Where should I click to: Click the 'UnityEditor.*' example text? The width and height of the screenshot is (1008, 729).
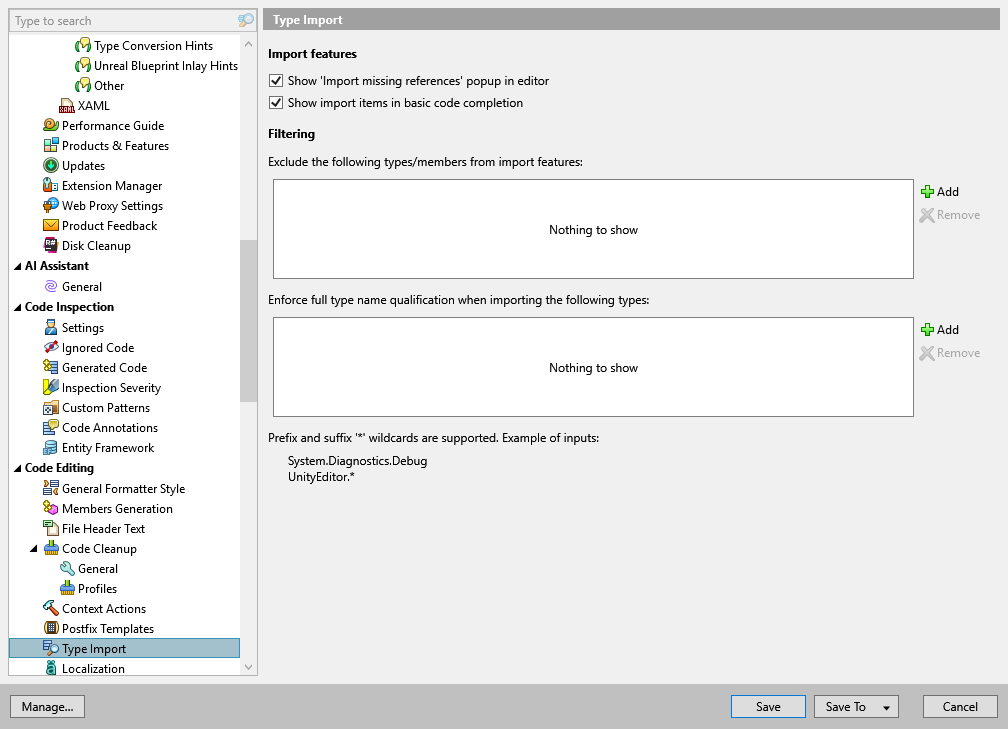point(321,477)
